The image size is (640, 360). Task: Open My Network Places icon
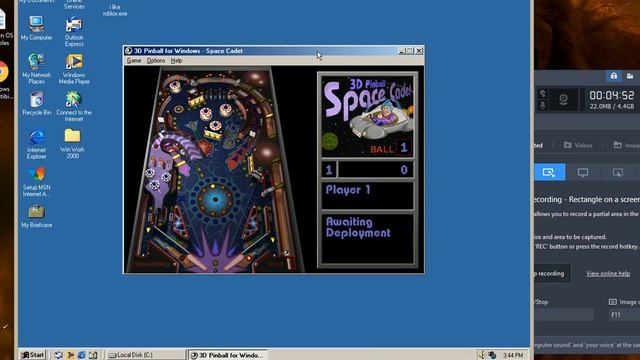pos(36,69)
